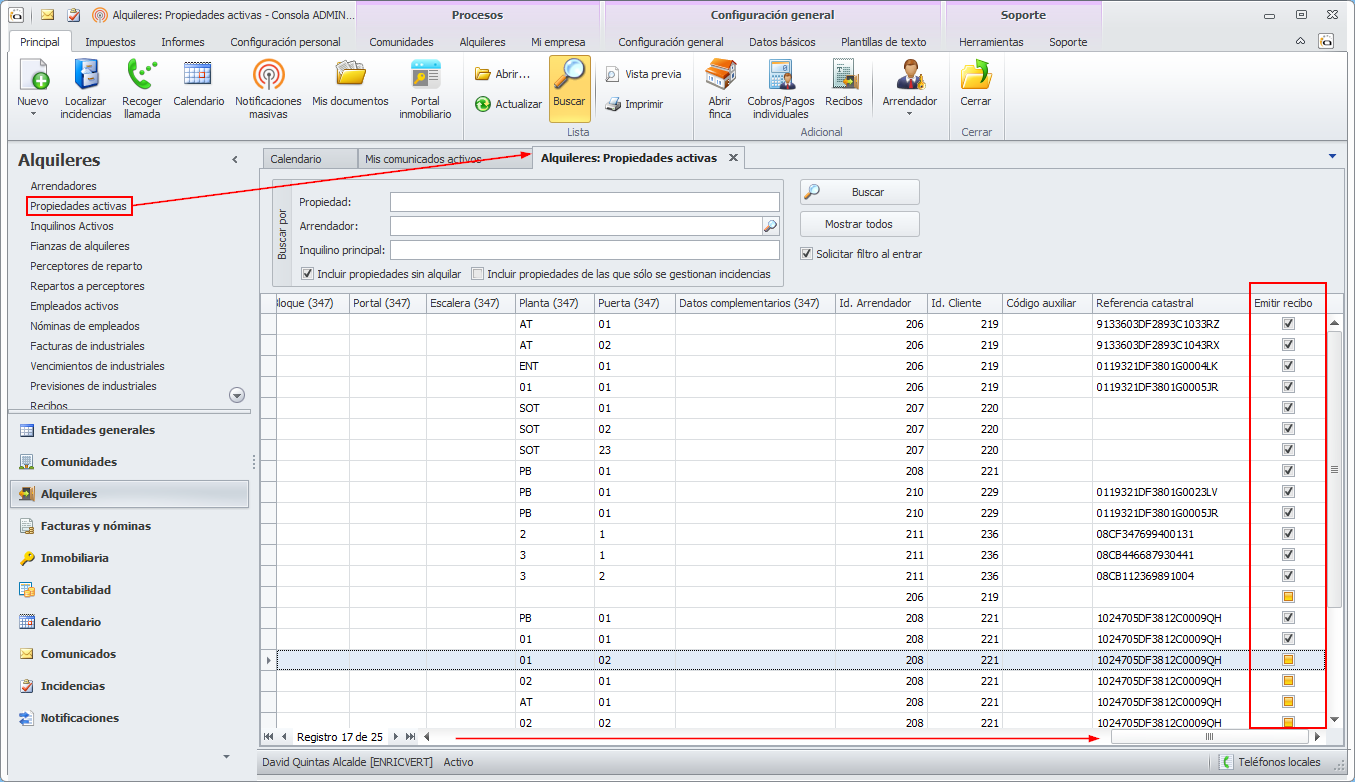This screenshot has height=782, width=1355.
Task: Open the Arrendador ribbon dropdown
Action: click(909, 113)
